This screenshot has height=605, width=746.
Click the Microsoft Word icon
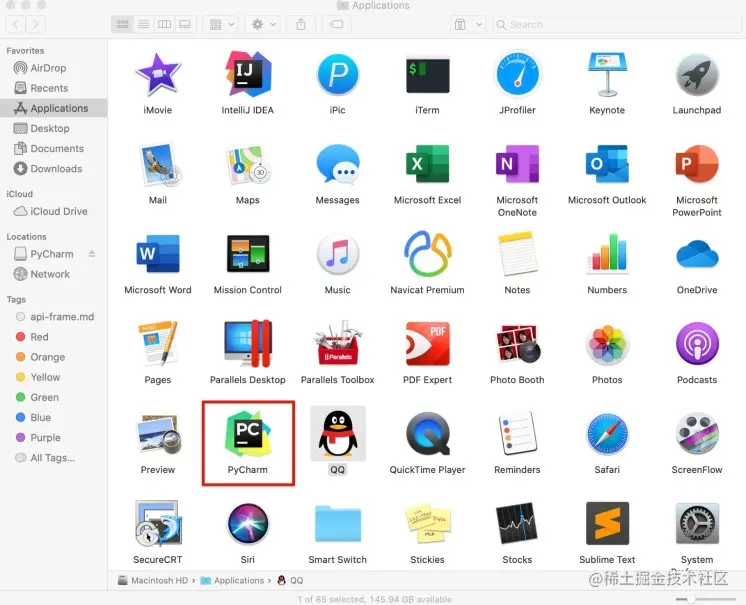[158, 254]
